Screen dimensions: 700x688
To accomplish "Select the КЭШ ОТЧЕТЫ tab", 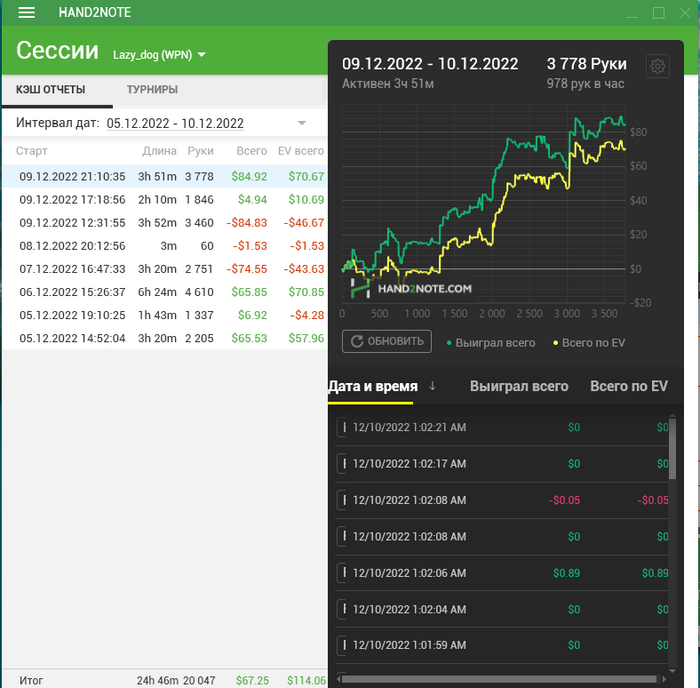I will tap(50, 90).
